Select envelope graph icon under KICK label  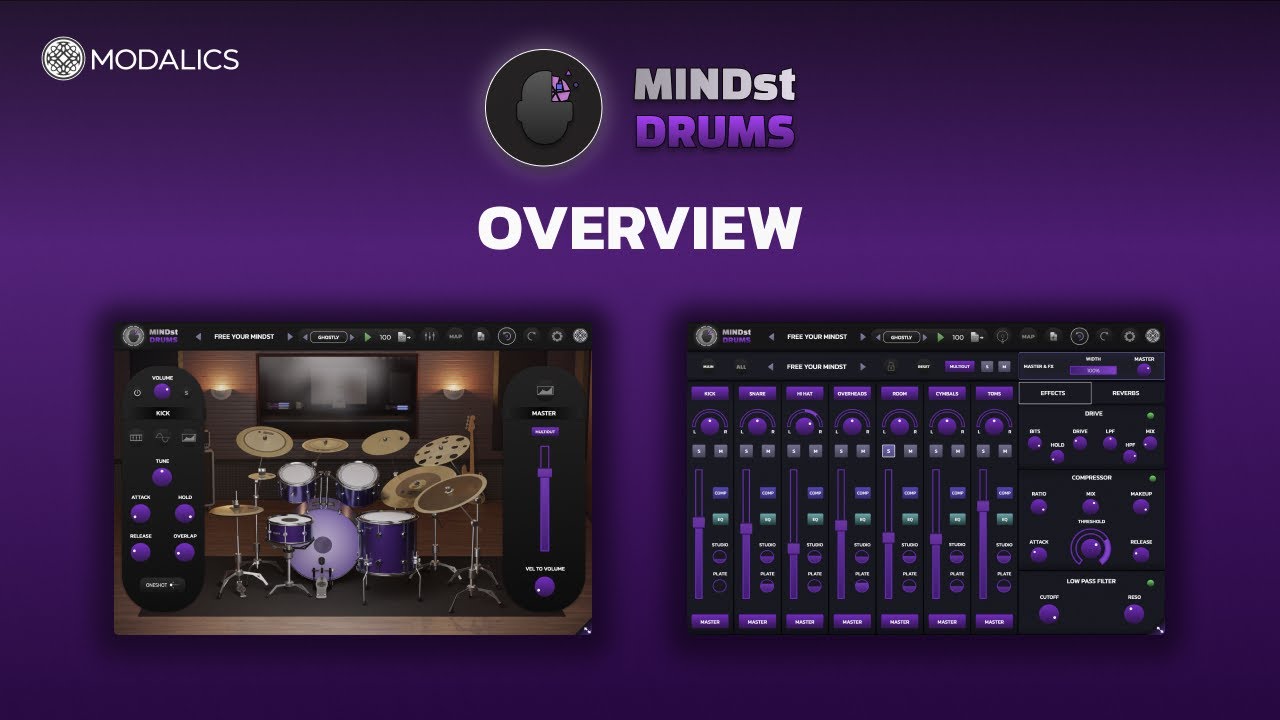188,437
